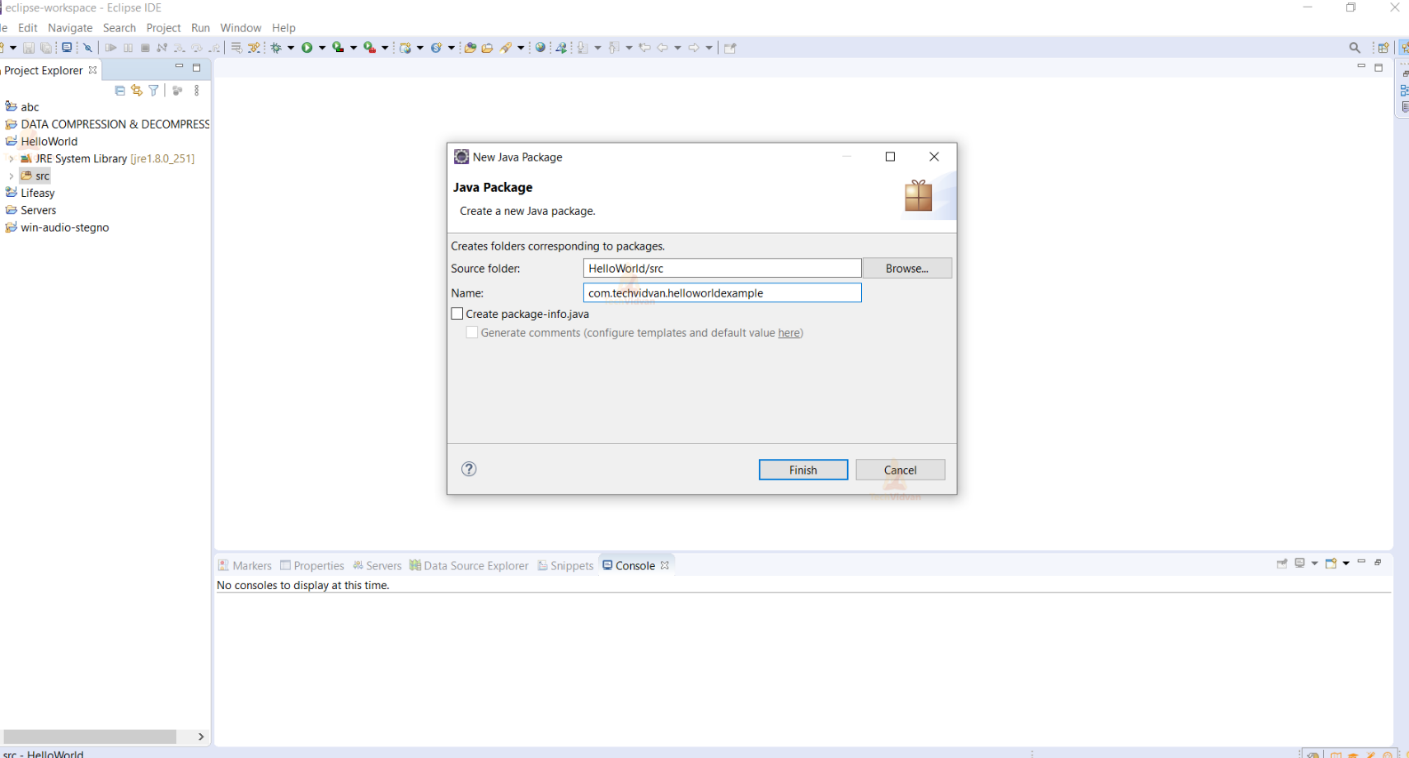This screenshot has height=758, width=1409.
Task: Minimize the Project Explorer panel
Action: 180,67
